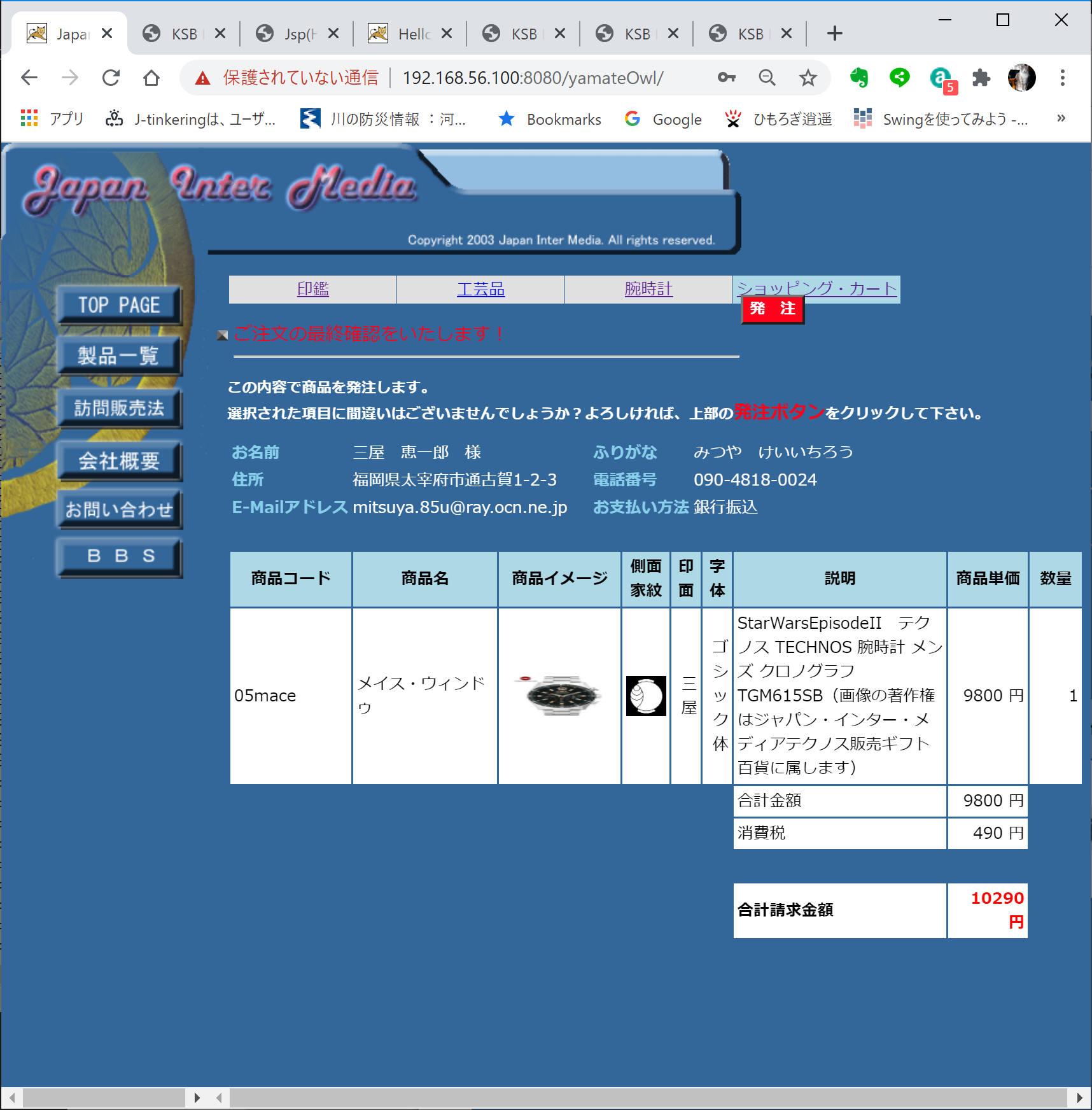Select the product name メイス・ウィンドウ
1092x1110 pixels.
[421, 695]
